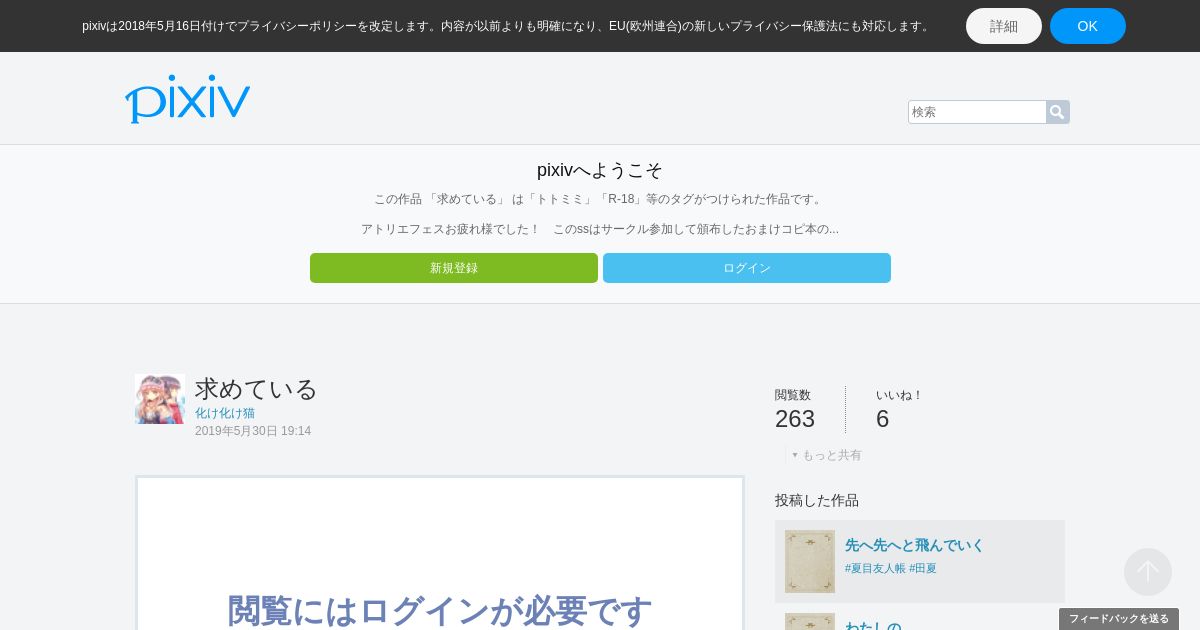Image resolution: width=1200 pixels, height=630 pixels.
Task: Click the いいね！ count 6
Action: point(883,419)
